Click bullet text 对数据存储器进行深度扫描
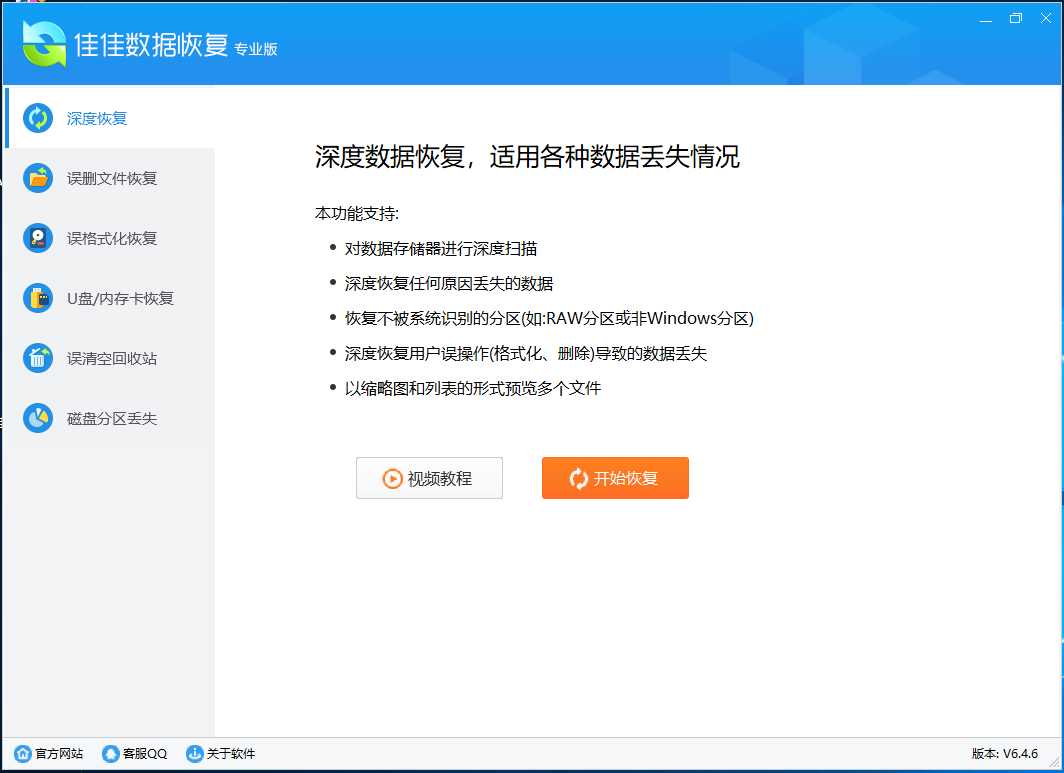The image size is (1064, 773). 441,248
